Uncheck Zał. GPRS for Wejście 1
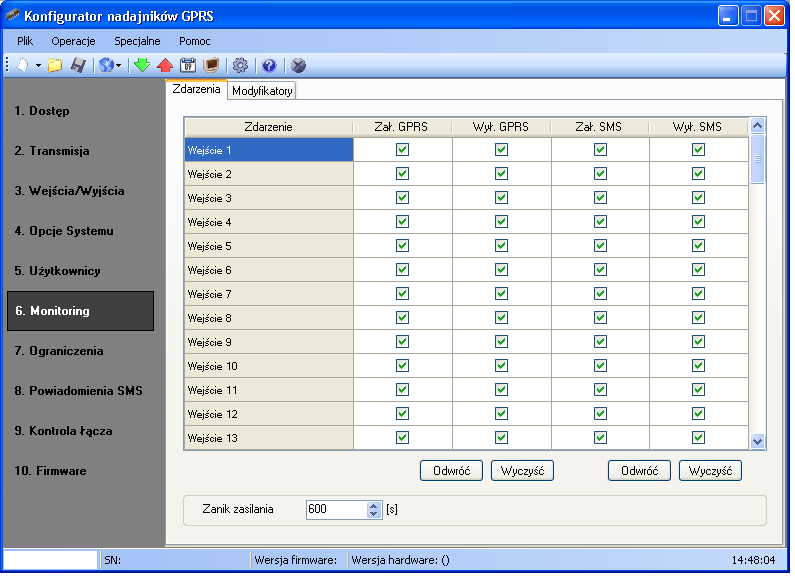 pos(403,150)
